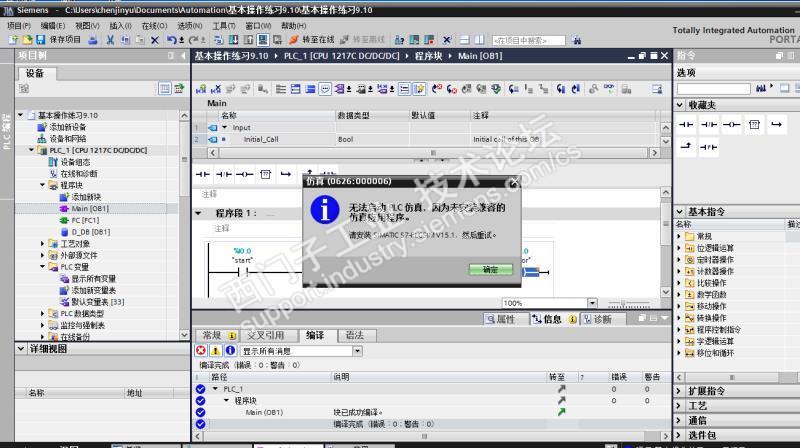Screen dimensions: 800x448
Task: Open 设备和网络 in project tree
Action: coord(67,138)
